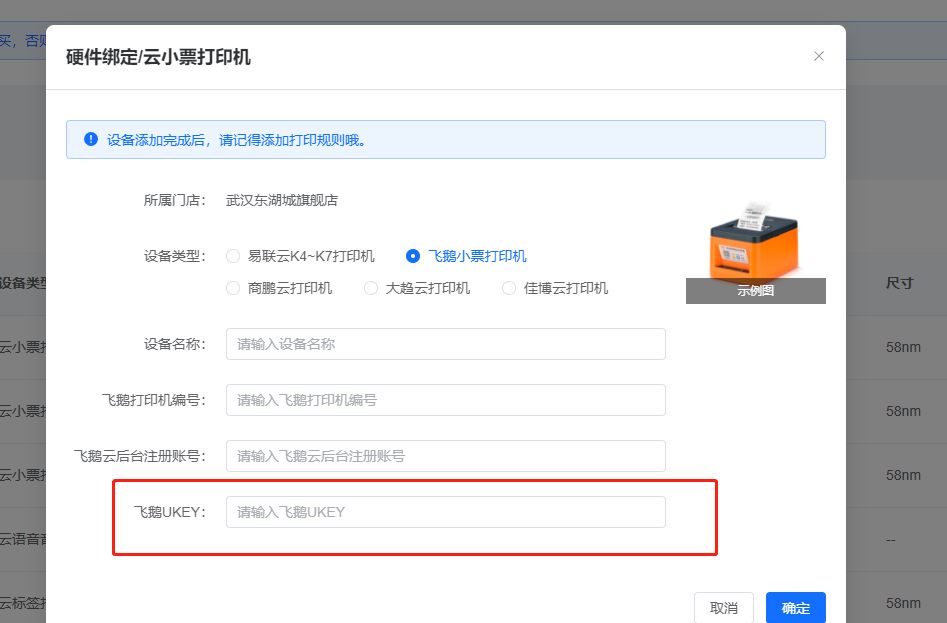The image size is (947, 623).
Task: Focus the 飞鹅打印机编号 input field
Action: [x=446, y=400]
